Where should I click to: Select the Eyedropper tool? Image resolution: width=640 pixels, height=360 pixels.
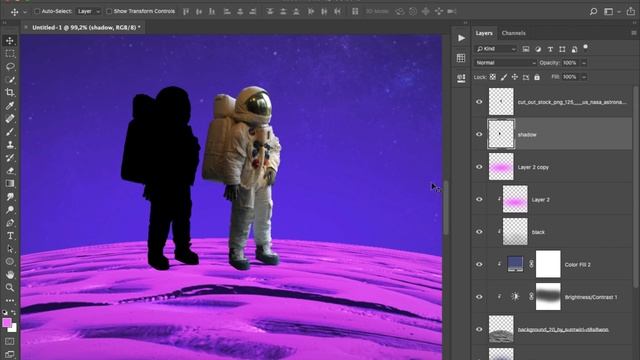pyautogui.click(x=10, y=106)
